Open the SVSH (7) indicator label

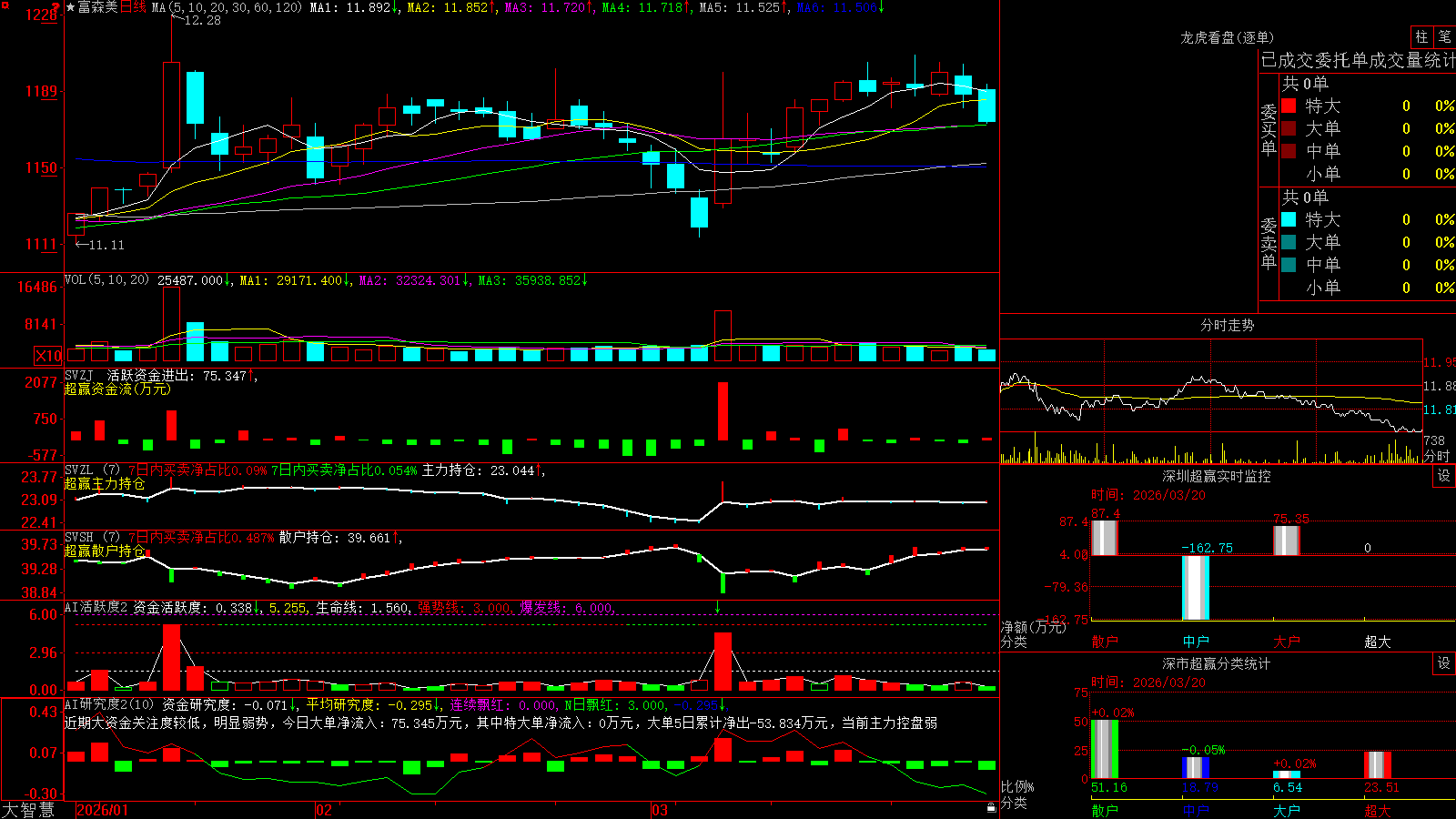(x=92, y=537)
